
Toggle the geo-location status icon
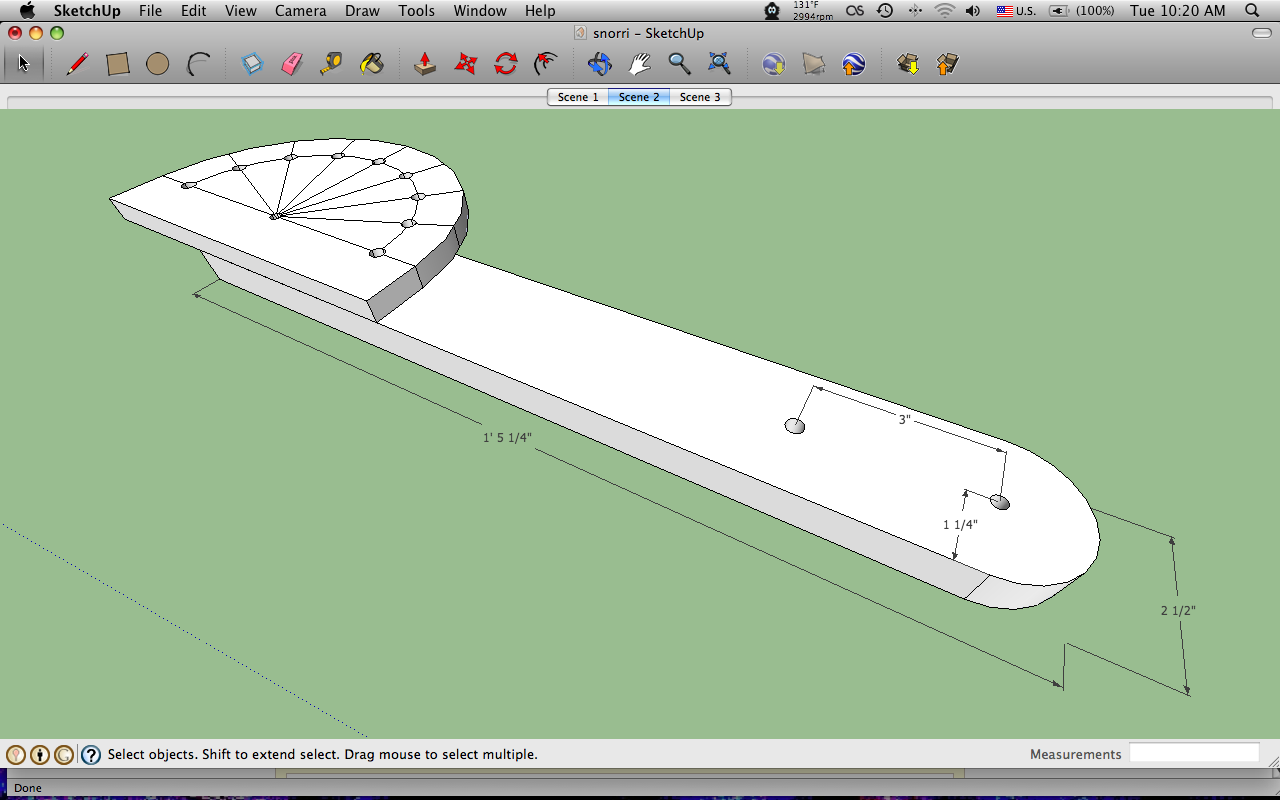16,755
